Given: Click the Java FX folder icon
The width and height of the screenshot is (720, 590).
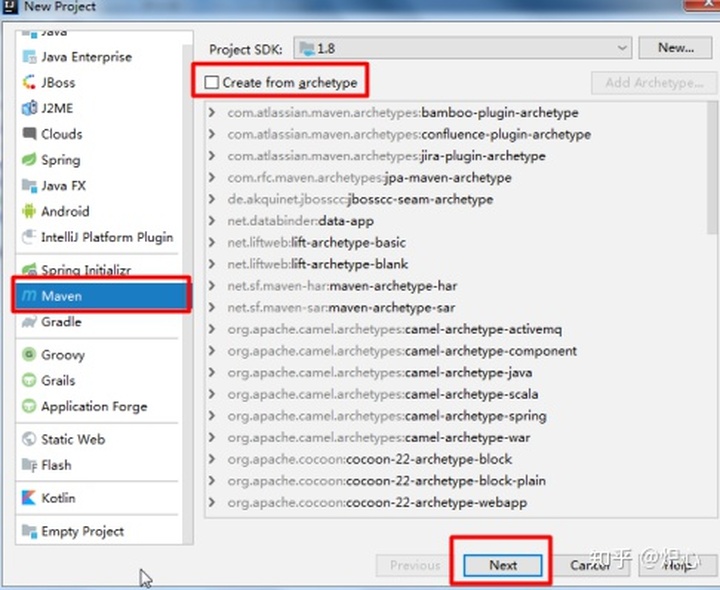Looking at the screenshot, I should point(29,185).
